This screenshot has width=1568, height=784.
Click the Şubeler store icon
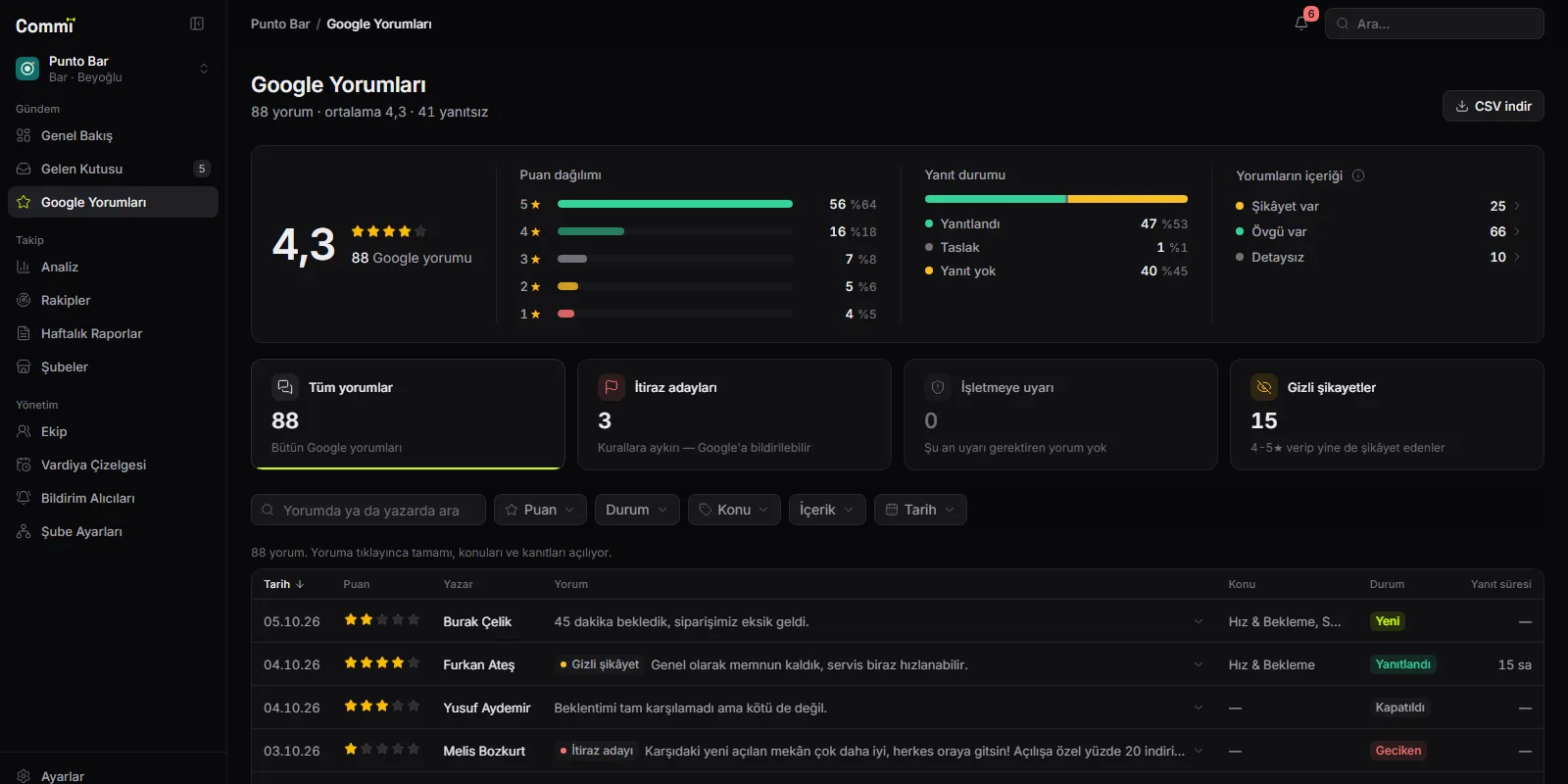point(24,367)
